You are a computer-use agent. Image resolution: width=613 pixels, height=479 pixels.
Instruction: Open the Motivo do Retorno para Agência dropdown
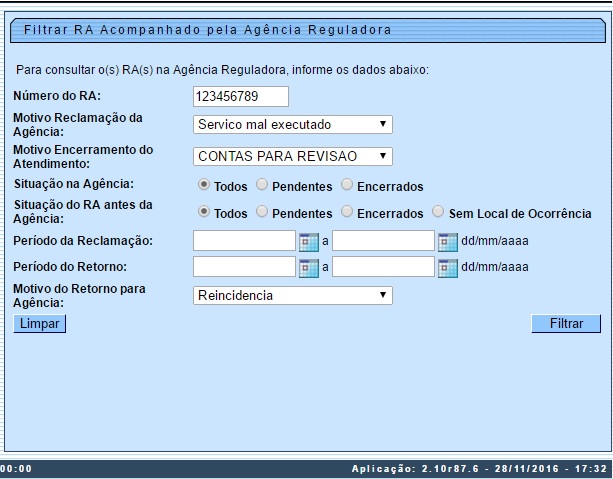click(x=292, y=295)
